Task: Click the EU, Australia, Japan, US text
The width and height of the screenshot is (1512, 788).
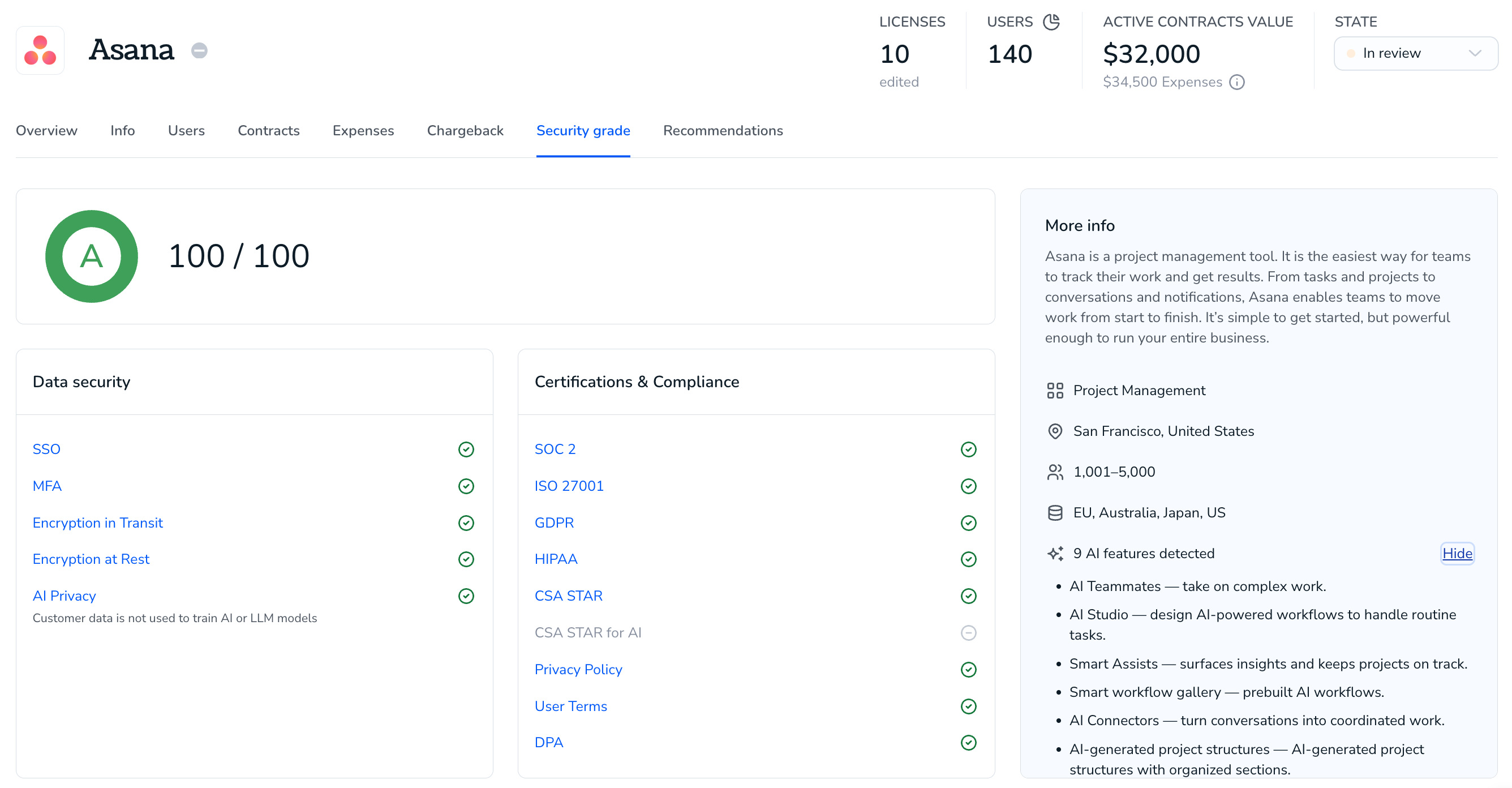Action: pyautogui.click(x=1149, y=513)
